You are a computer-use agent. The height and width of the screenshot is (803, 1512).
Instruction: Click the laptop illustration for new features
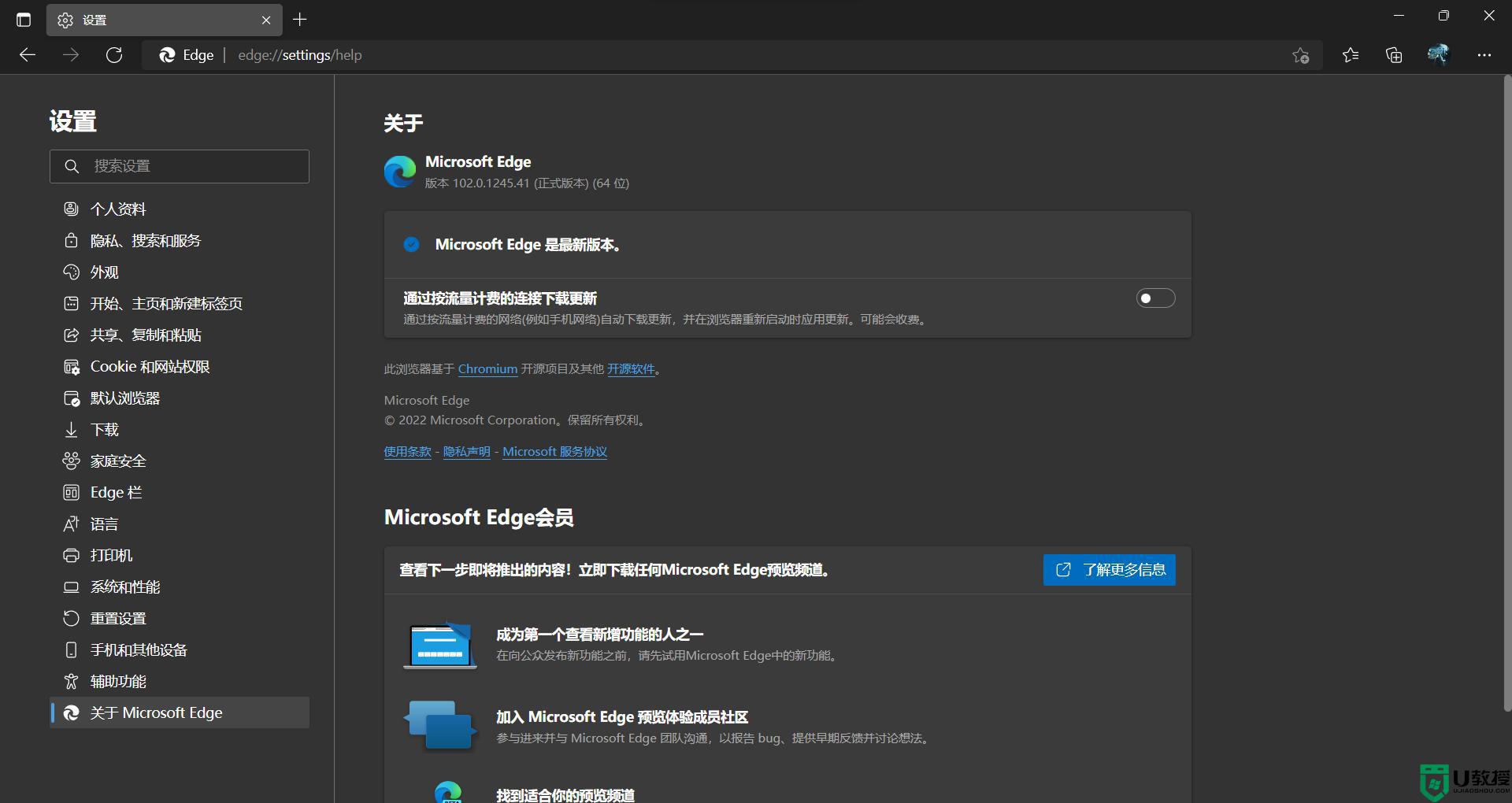pos(440,646)
